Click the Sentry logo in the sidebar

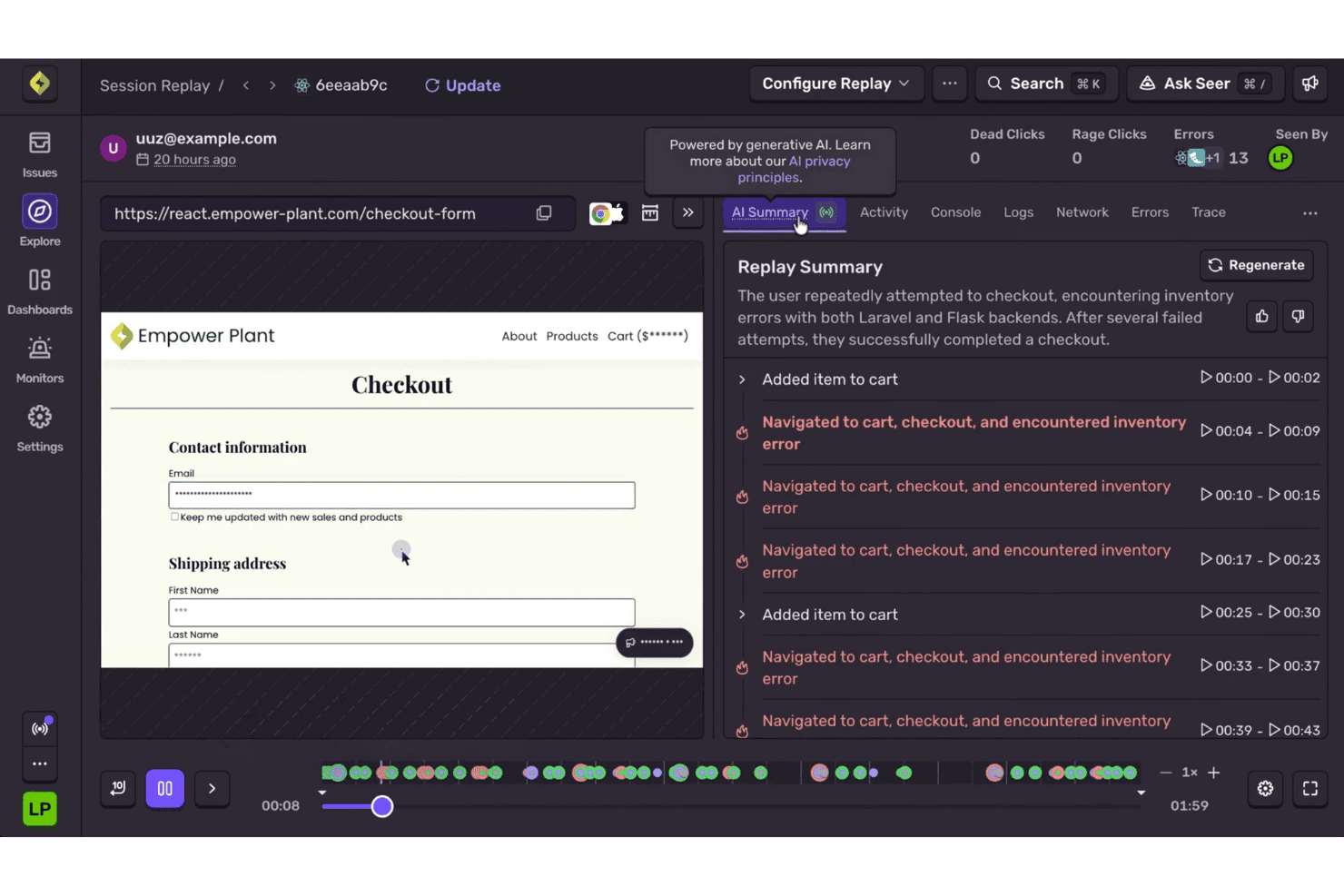pos(40,84)
